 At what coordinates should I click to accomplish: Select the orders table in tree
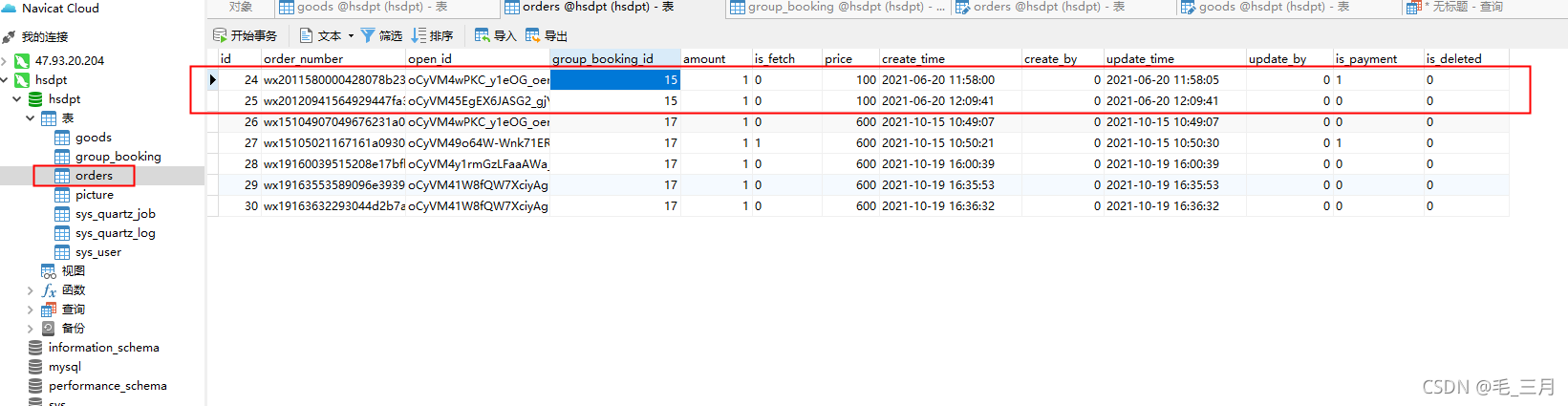94,176
